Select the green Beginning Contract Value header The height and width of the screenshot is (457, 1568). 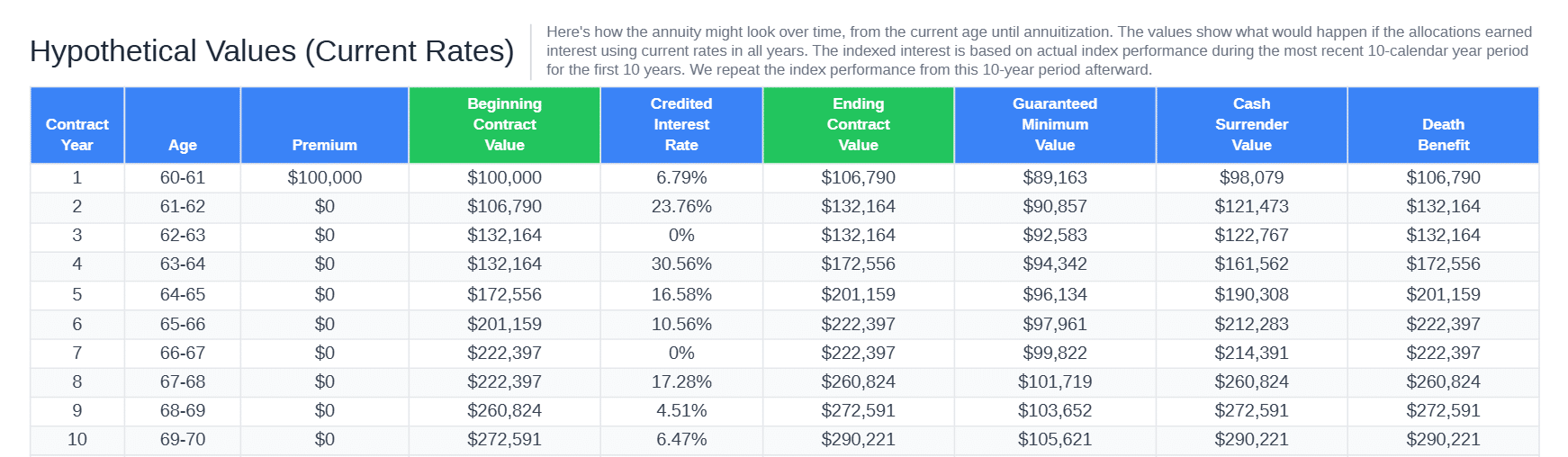[505, 125]
